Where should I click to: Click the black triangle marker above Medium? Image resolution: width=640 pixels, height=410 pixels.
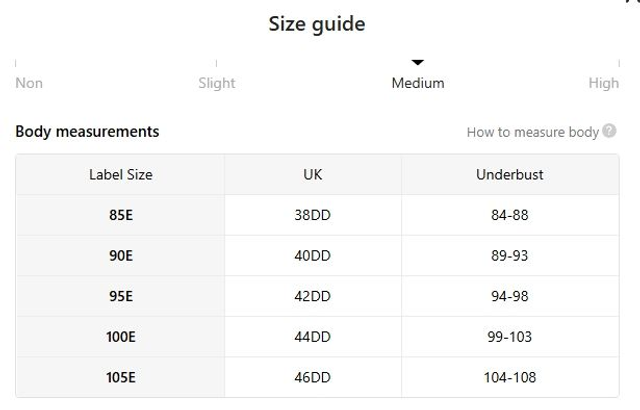pos(418,63)
